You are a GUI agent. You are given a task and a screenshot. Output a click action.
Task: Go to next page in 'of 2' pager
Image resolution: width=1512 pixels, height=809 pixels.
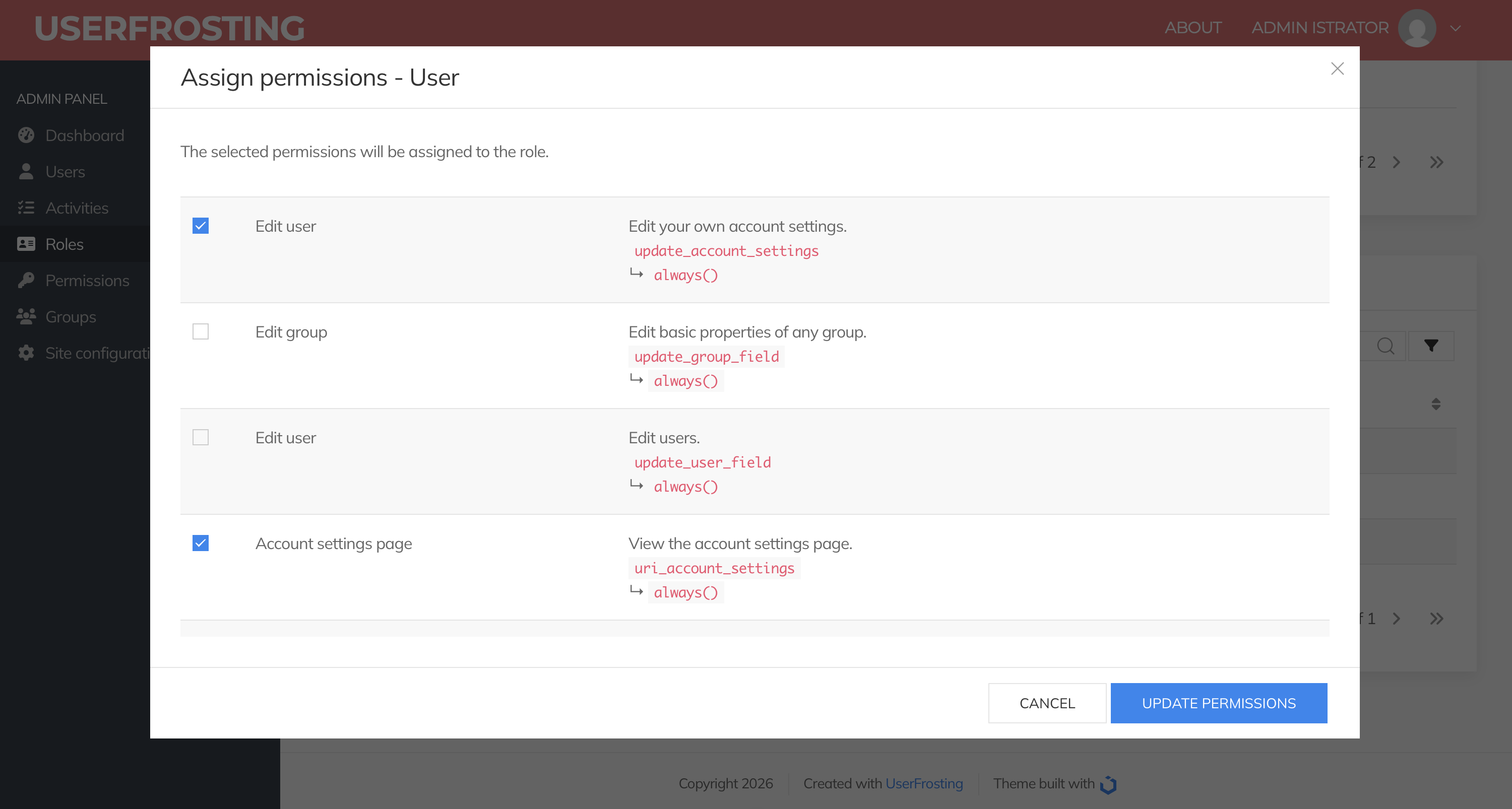(x=1397, y=163)
